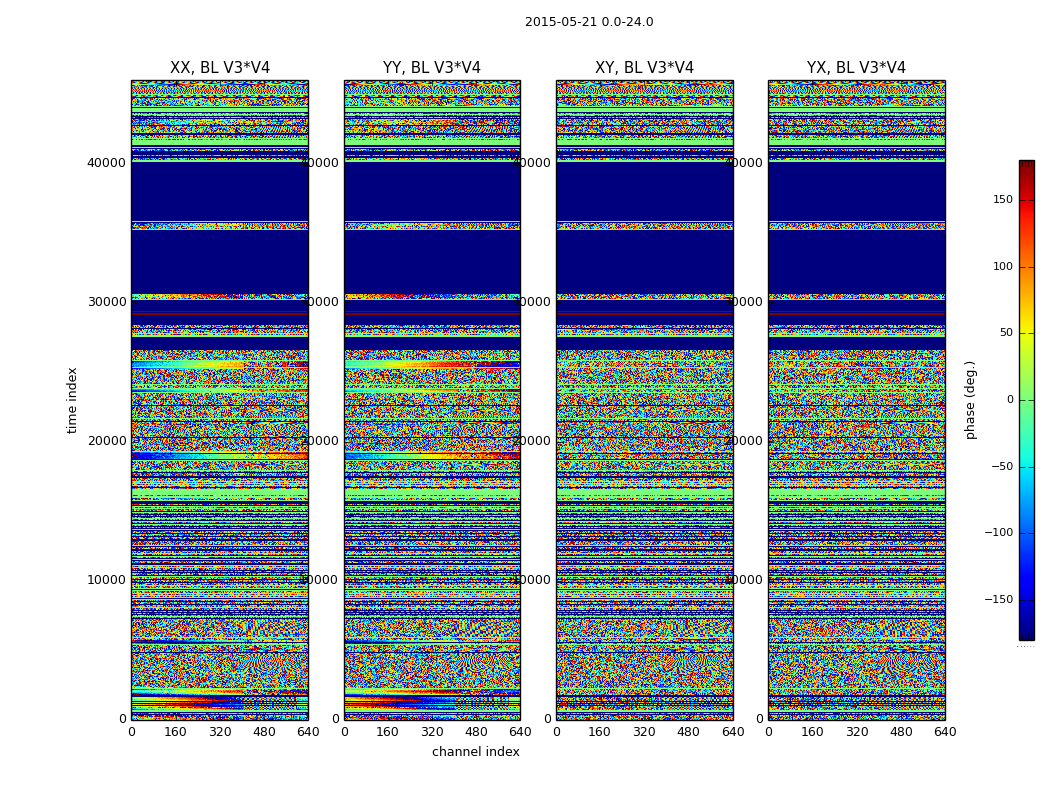Click inside the YY phase waterfall plot

(432, 400)
